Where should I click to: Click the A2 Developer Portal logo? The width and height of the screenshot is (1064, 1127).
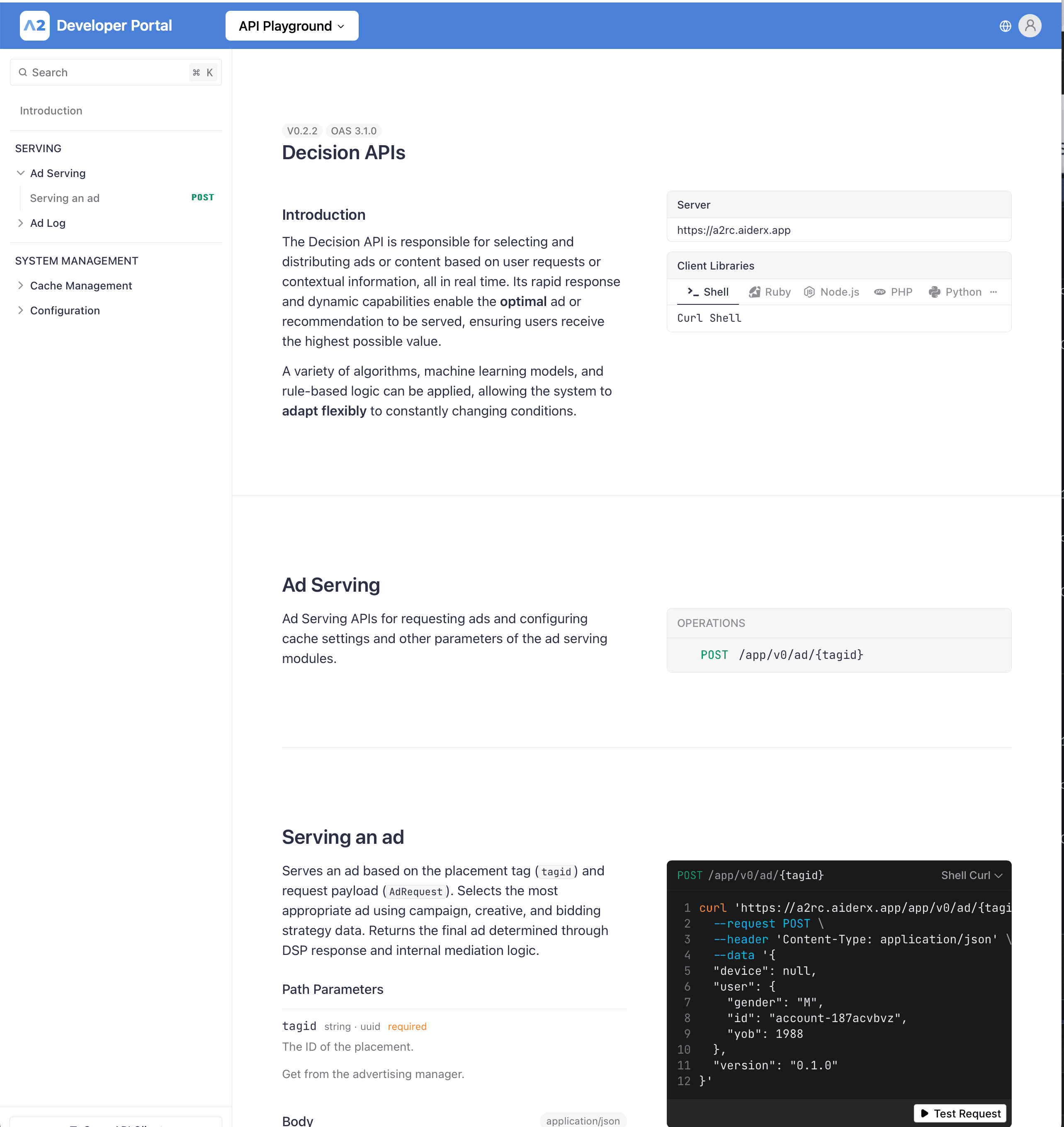[x=35, y=25]
